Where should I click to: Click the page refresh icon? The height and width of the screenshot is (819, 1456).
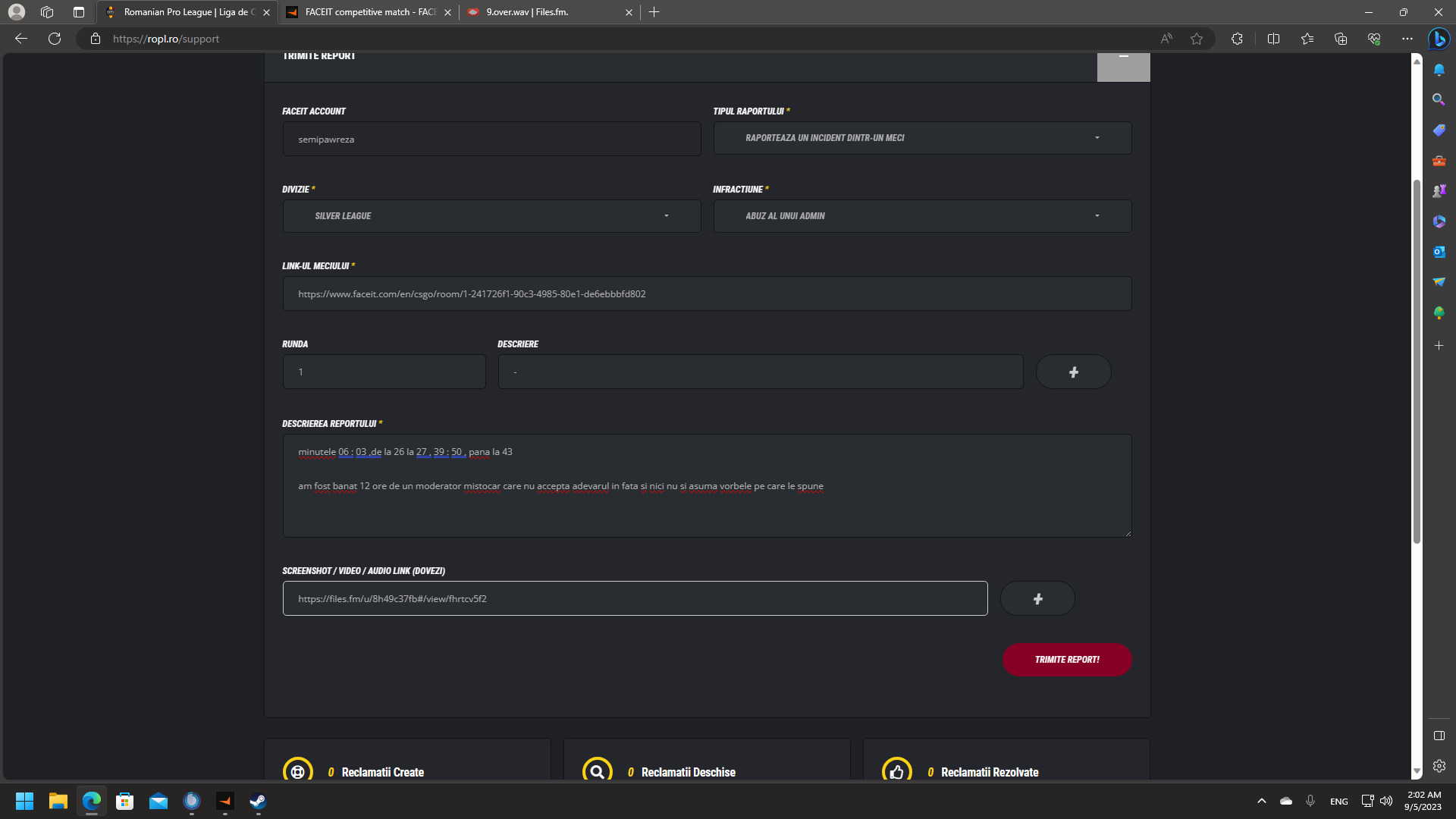(55, 39)
